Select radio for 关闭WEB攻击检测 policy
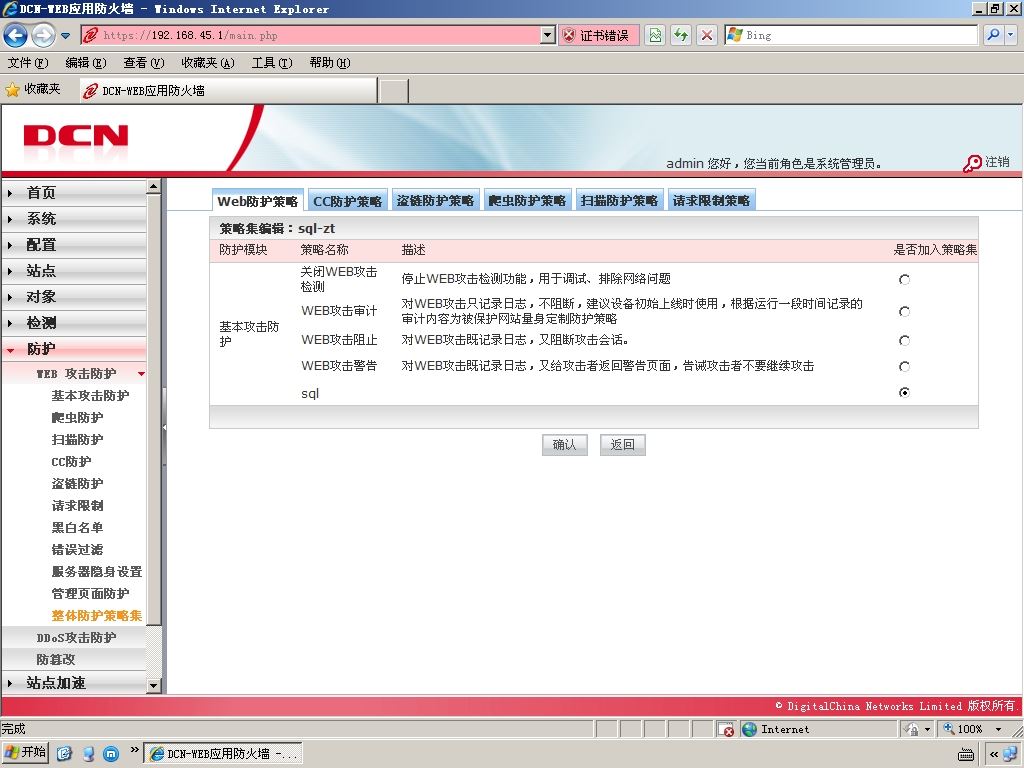 [x=904, y=280]
